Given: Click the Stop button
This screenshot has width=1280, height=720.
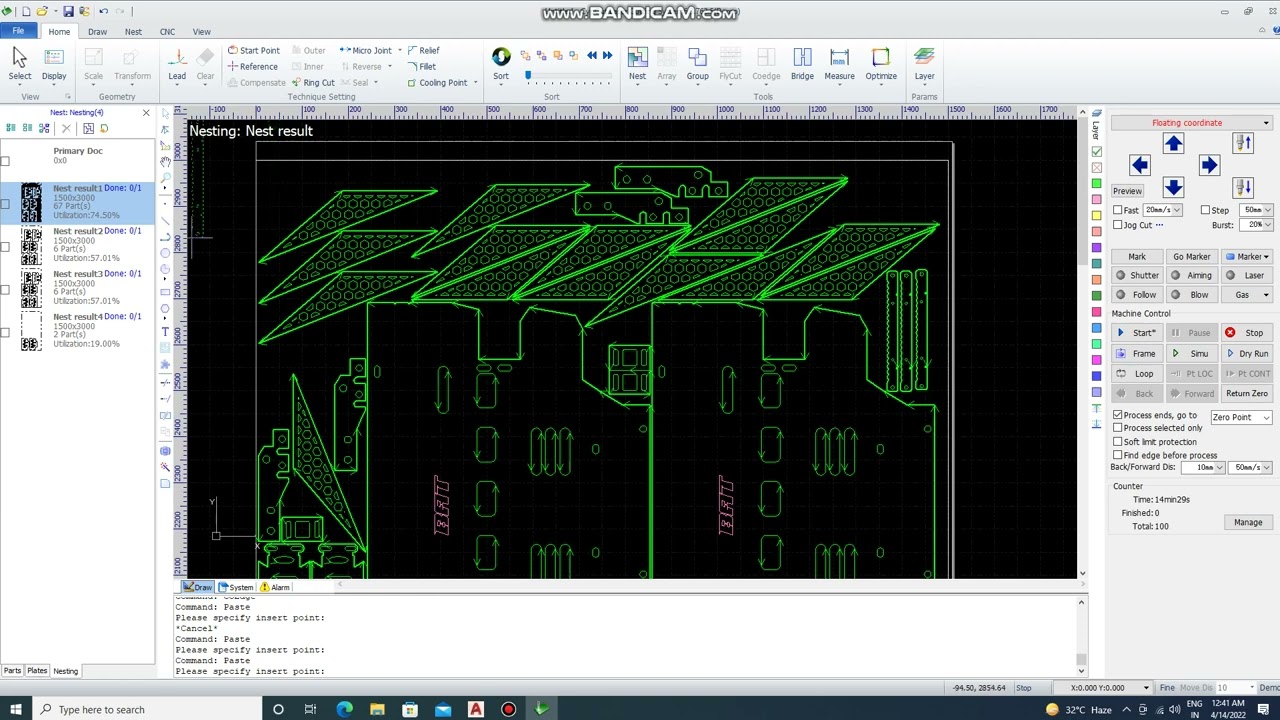Looking at the screenshot, I should (x=1247, y=333).
